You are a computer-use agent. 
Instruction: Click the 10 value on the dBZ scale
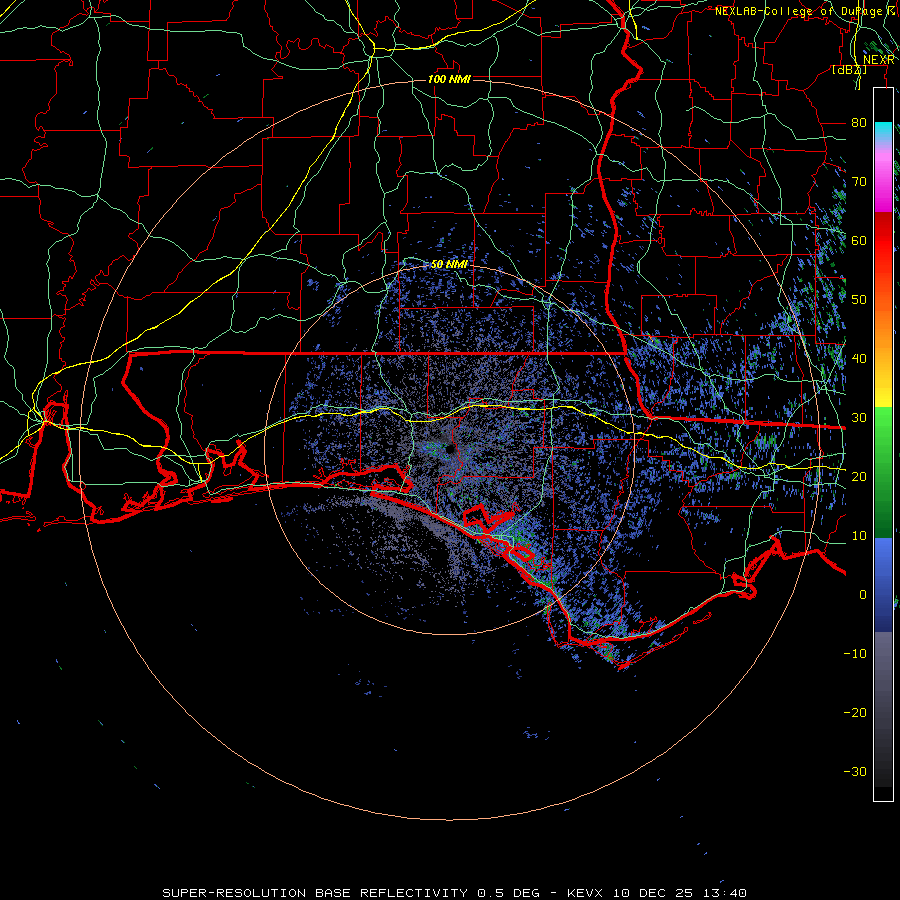tap(859, 536)
